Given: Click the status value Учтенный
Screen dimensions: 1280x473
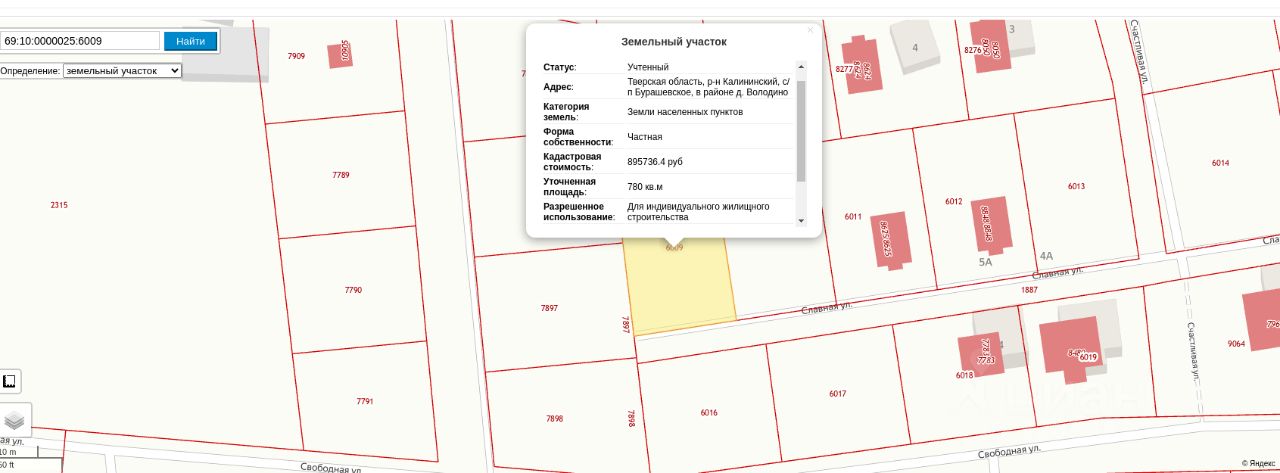Looking at the screenshot, I should (x=648, y=67).
